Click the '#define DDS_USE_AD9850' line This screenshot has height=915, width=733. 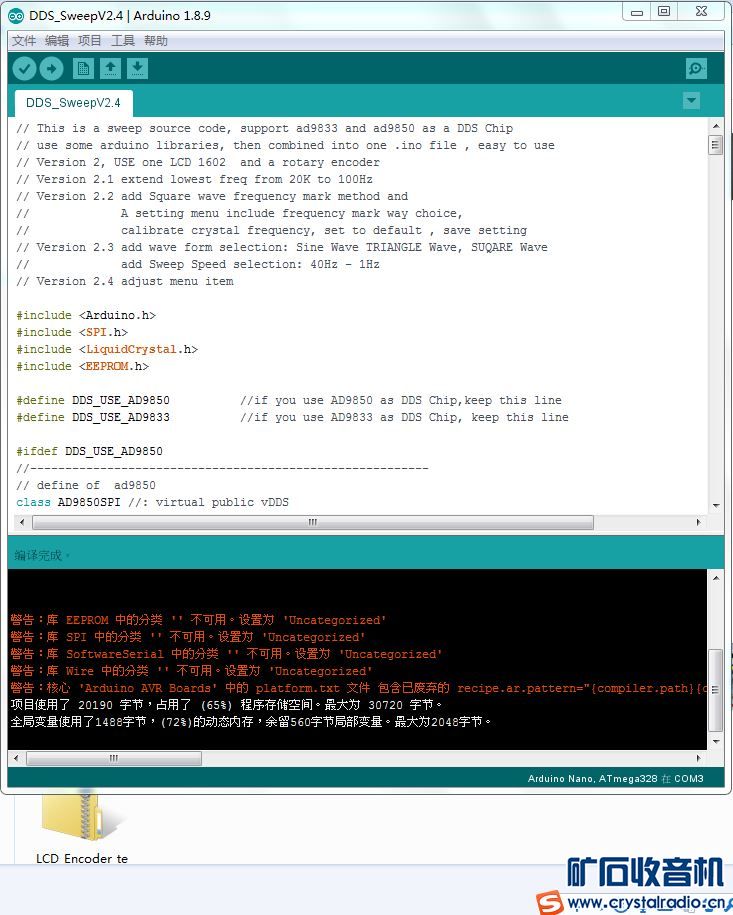coord(289,400)
